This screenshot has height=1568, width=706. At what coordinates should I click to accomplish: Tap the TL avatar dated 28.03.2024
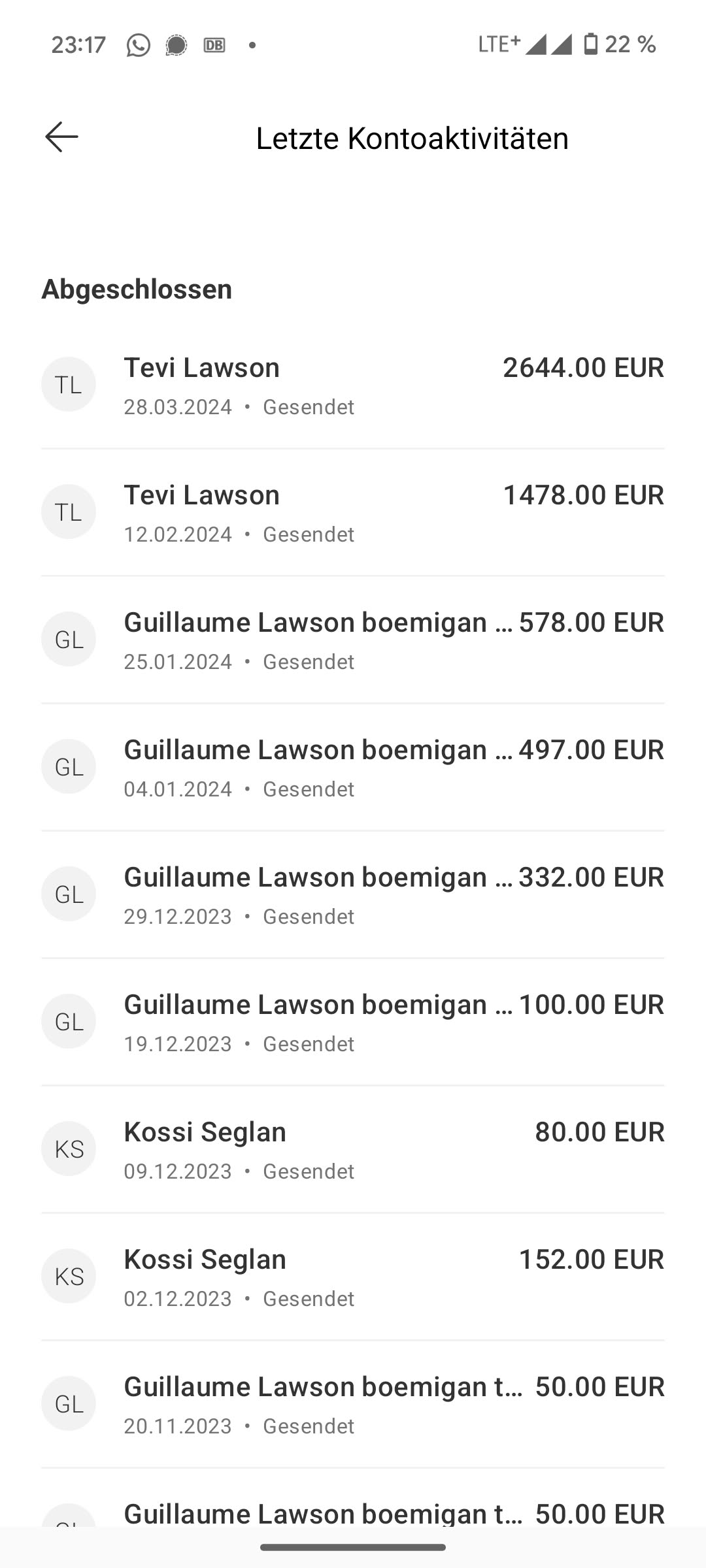pos(69,384)
